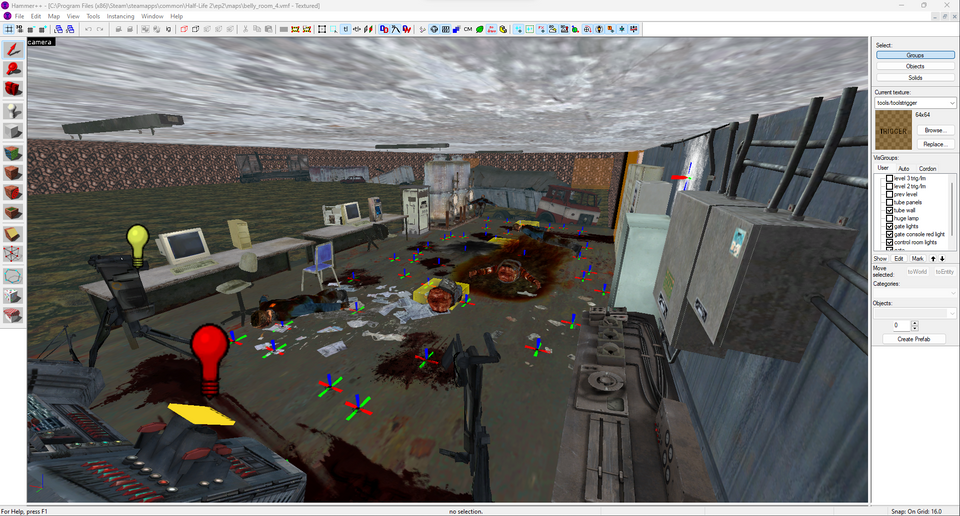Toggle the 2D grid icon
The width and height of the screenshot is (960, 516).
pos(9,29)
